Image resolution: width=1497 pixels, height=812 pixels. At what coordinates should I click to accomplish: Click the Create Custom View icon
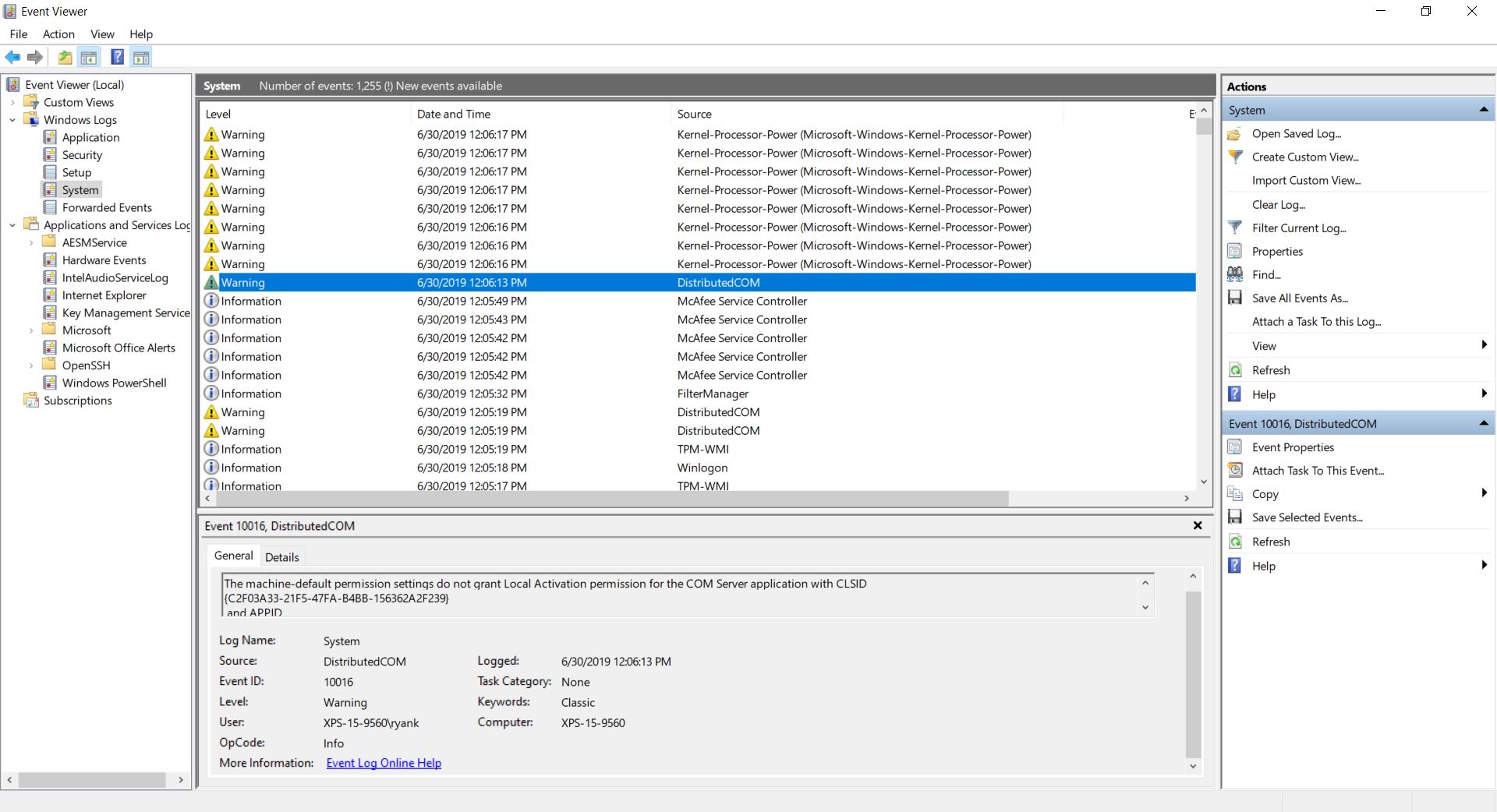click(x=1235, y=157)
